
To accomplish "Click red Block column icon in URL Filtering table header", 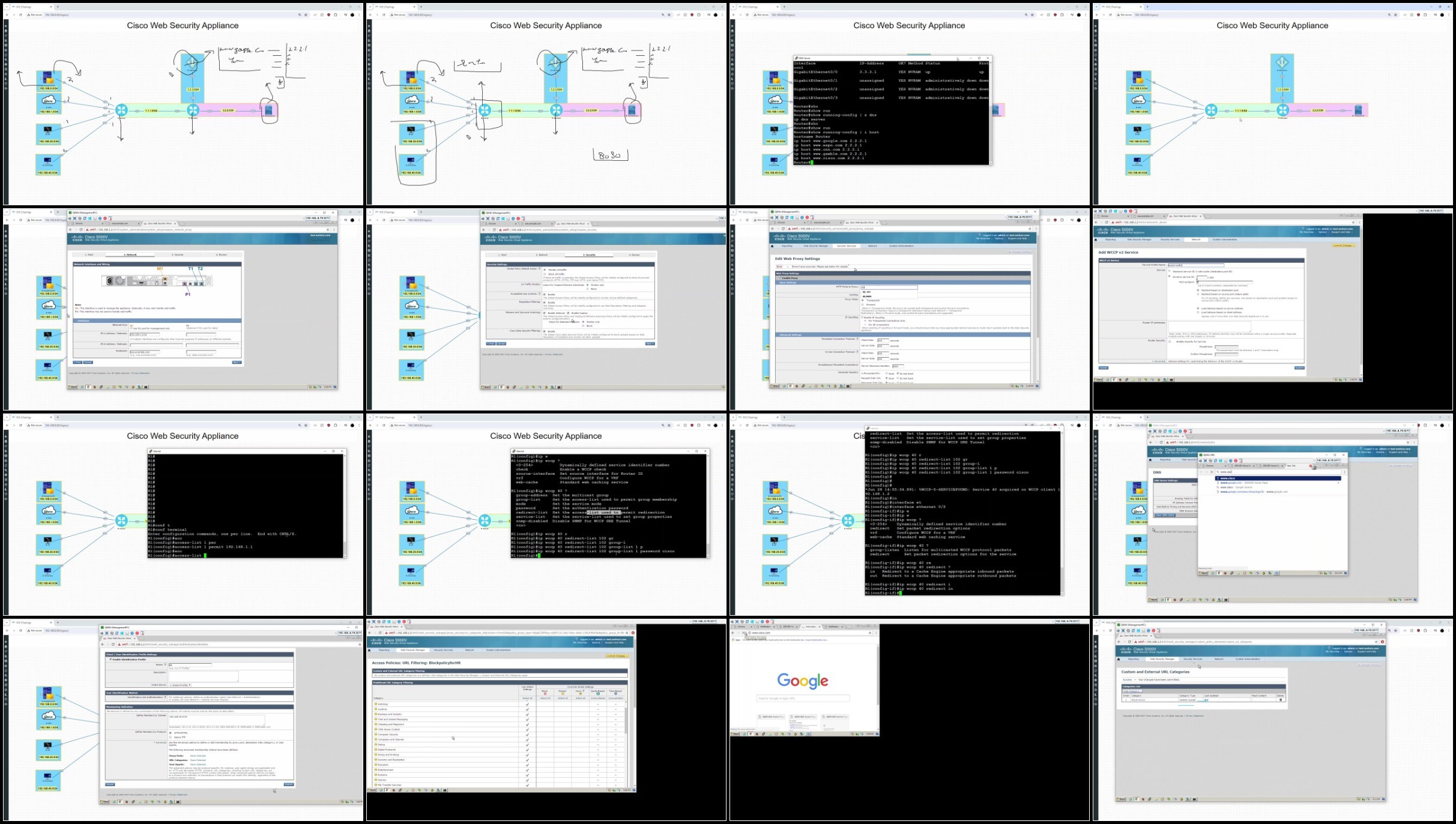I will pos(545,694).
